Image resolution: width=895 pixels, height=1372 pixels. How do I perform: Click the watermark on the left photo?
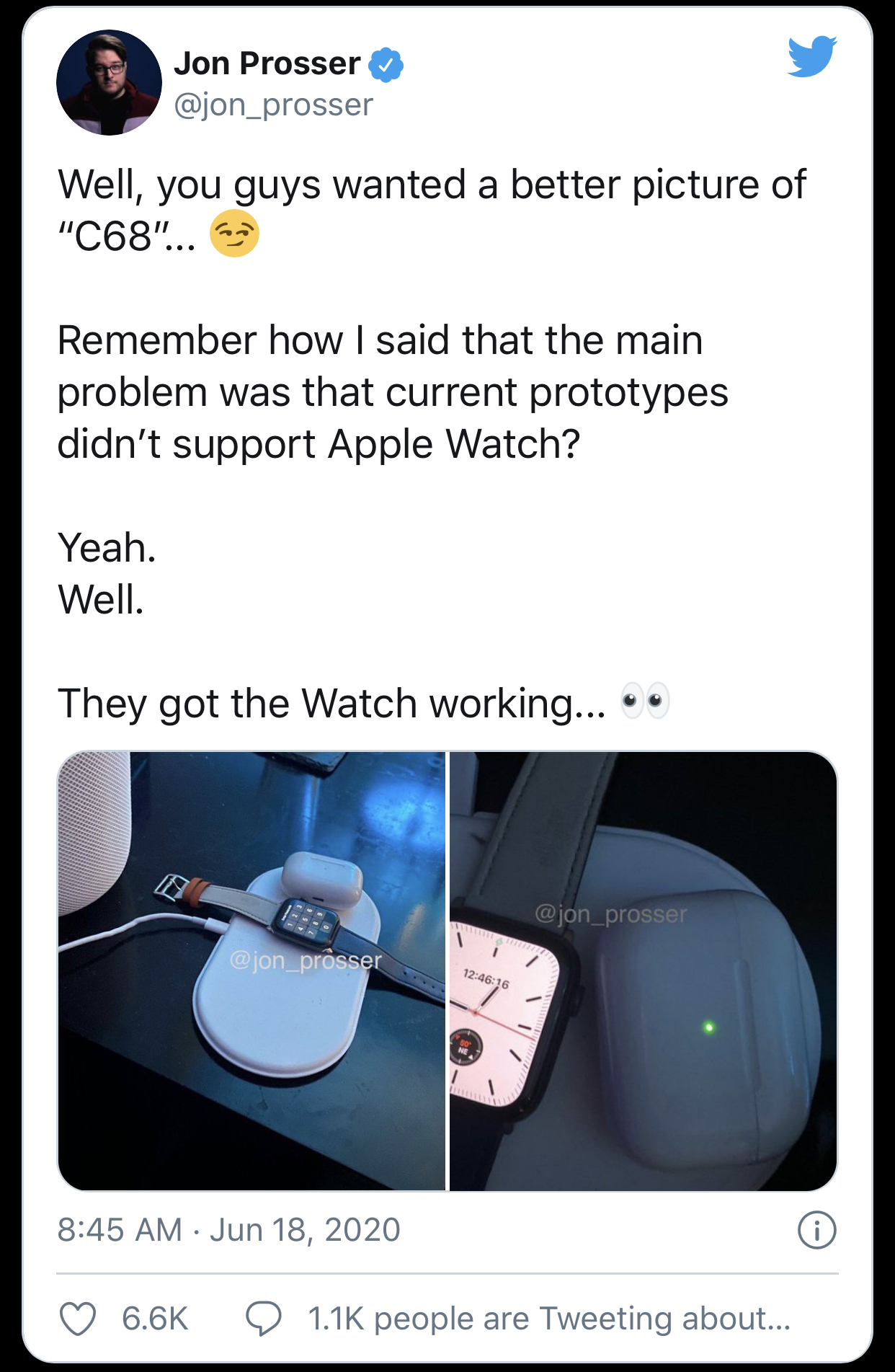(306, 960)
